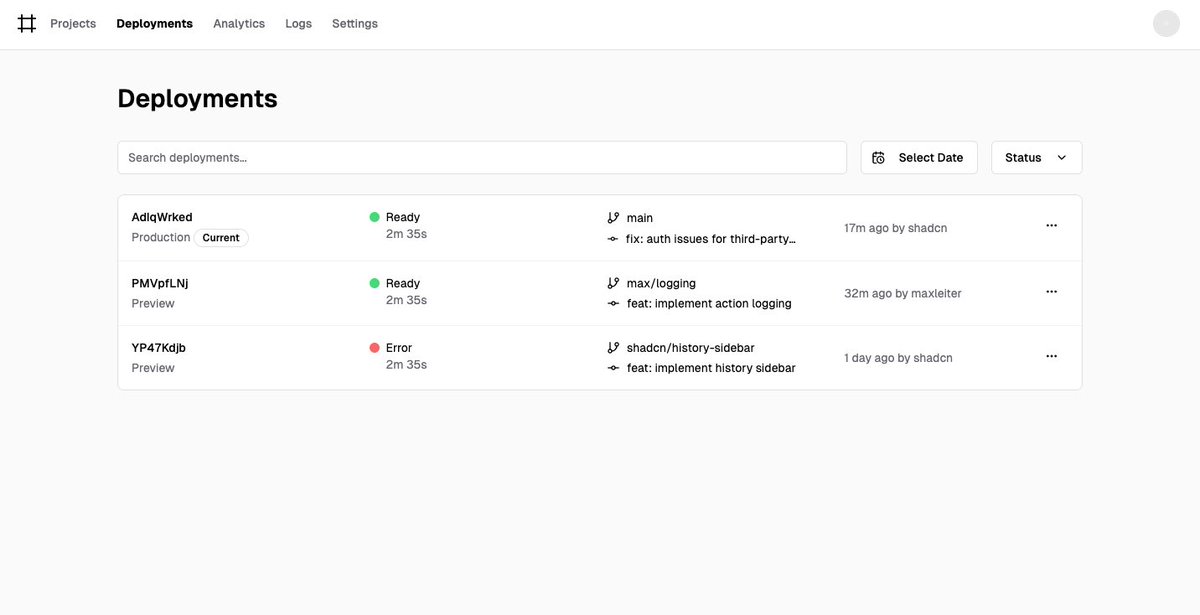
Task: Click the commit icon beside 'feat: implement history sidebar'
Action: pos(612,367)
